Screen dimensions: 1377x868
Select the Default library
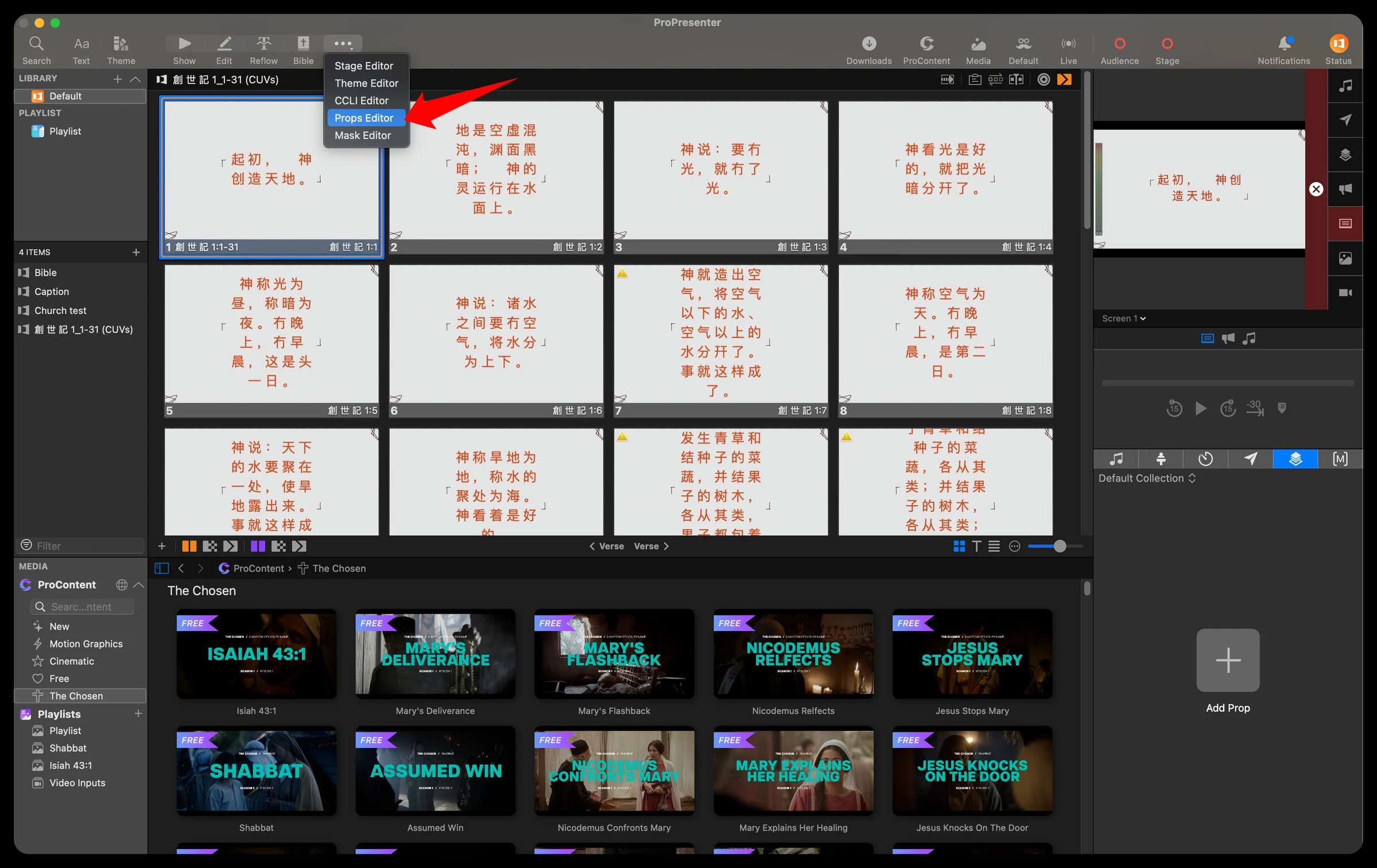(x=80, y=96)
